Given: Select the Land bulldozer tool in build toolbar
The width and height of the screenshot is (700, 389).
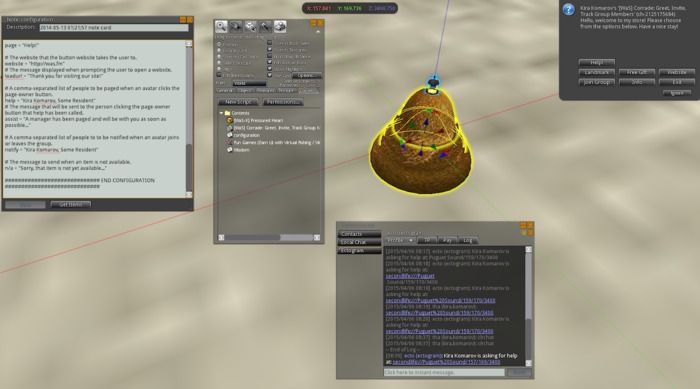Looking at the screenshot, I should pyautogui.click(x=280, y=26).
